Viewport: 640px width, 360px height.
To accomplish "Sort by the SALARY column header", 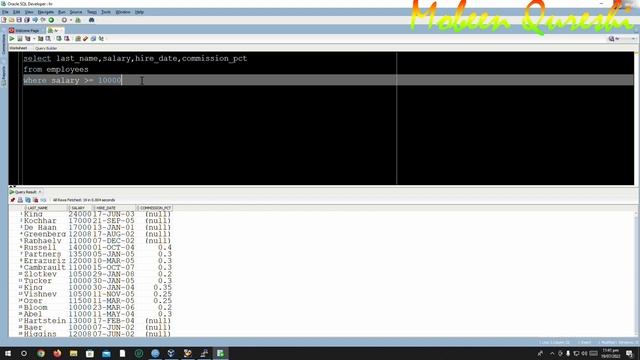I will point(80,208).
